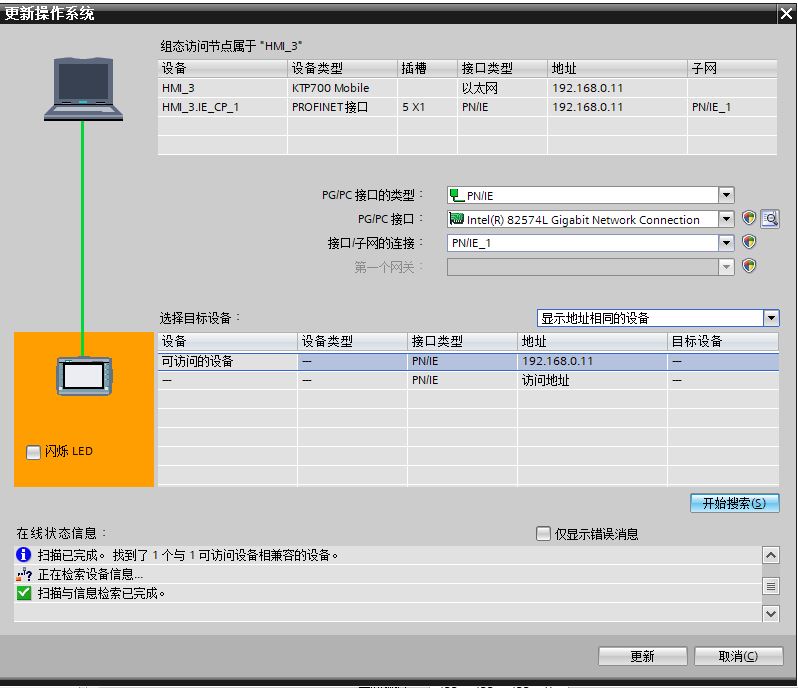Click the status list scroll down arrow
This screenshot has width=798, height=688.
click(x=771, y=613)
